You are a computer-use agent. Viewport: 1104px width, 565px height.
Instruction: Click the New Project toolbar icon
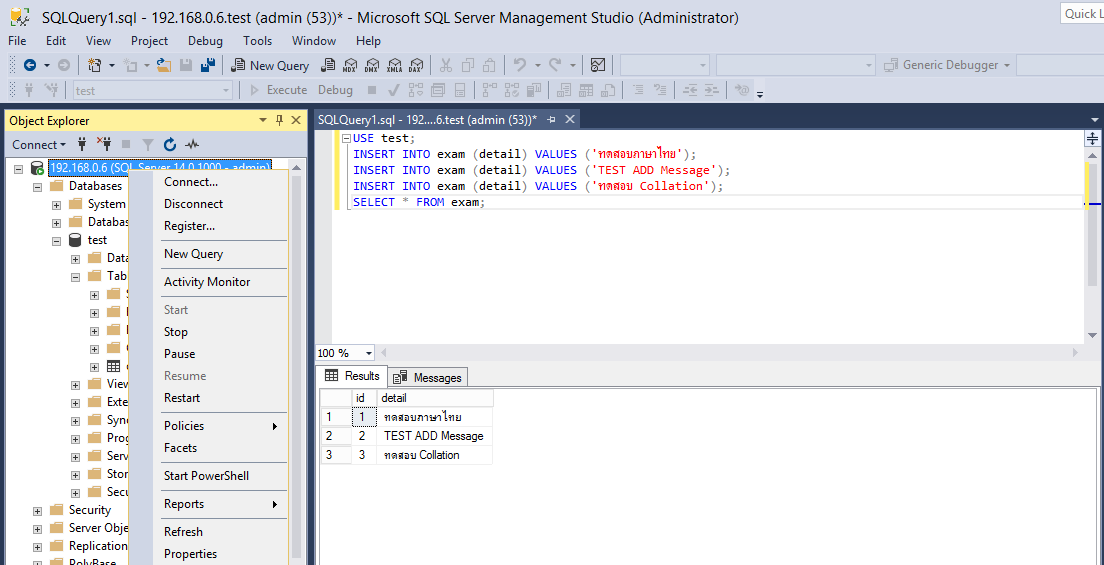(x=94, y=65)
